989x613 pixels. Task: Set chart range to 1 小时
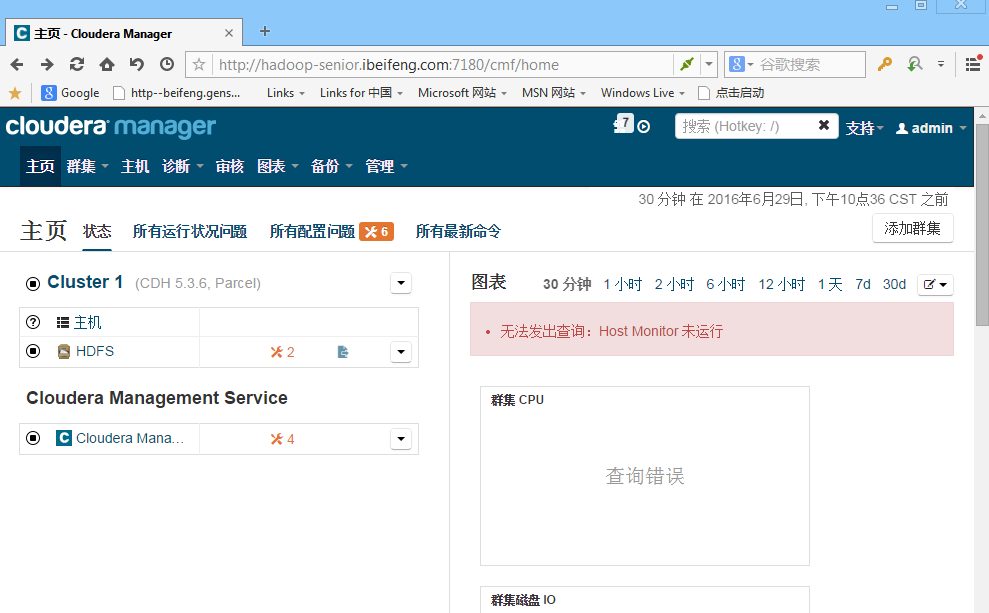tap(623, 284)
